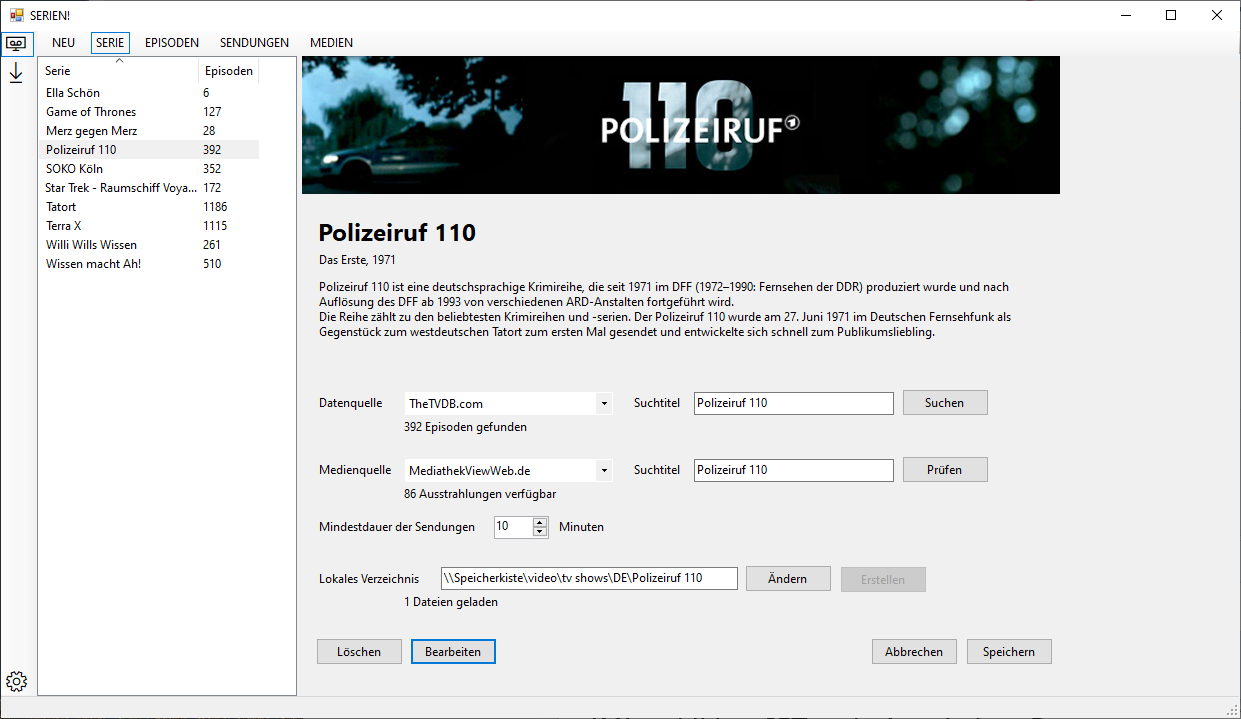Screen dimensions: 1241x719
Task: Expand the Medienquelle MediathekViewWeb.de dropdown
Action: 603,471
